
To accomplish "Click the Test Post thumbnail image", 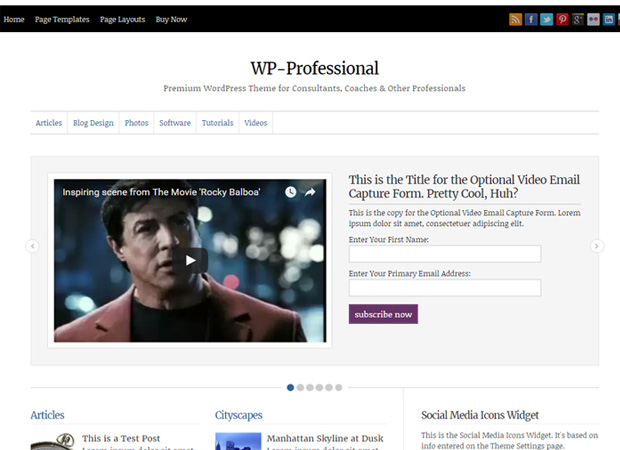I will click(53, 441).
